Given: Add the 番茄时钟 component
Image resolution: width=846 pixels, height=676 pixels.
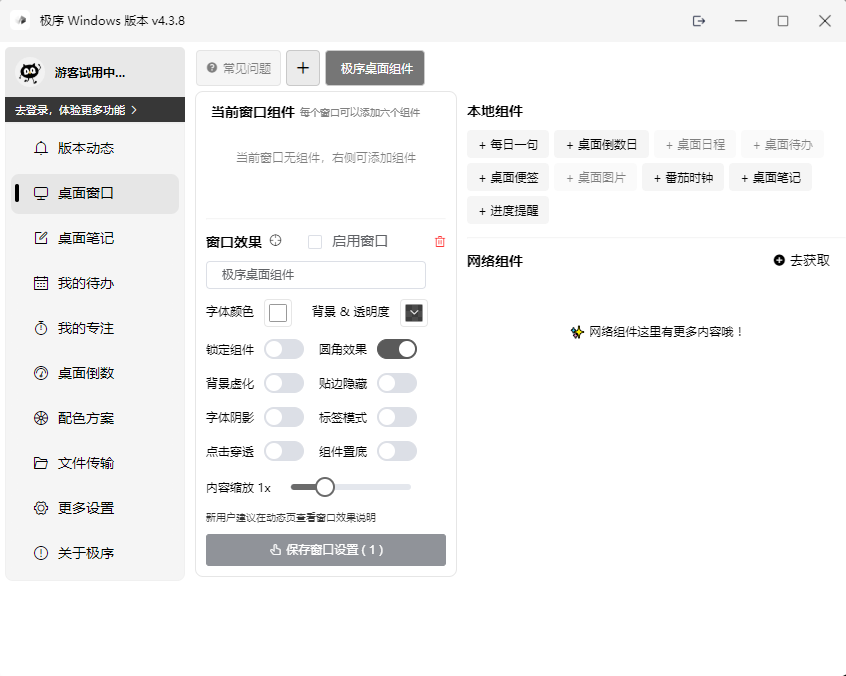Looking at the screenshot, I should pos(683,177).
